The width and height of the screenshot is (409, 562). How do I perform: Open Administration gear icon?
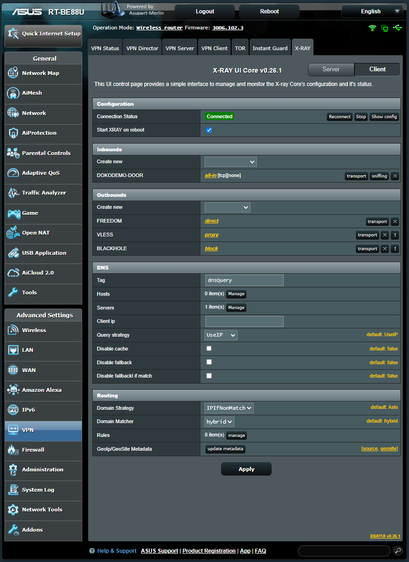click(x=13, y=470)
